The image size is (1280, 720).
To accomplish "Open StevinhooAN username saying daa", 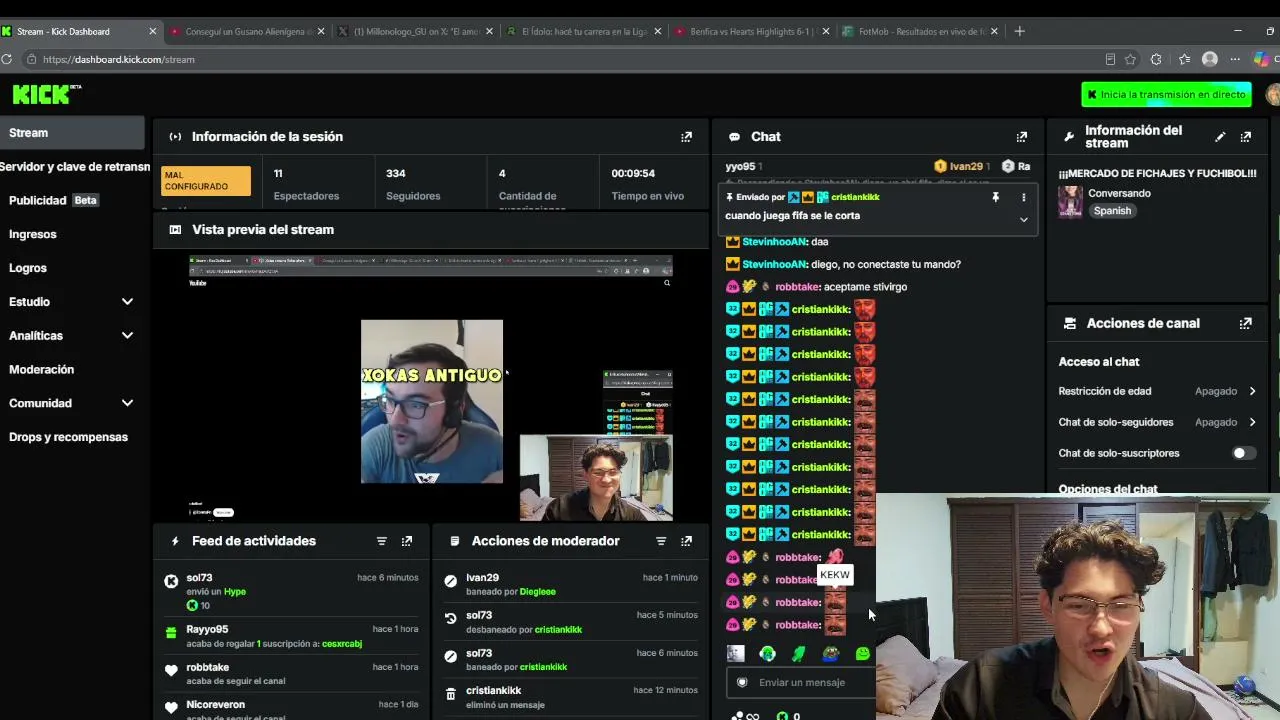I will point(774,242).
